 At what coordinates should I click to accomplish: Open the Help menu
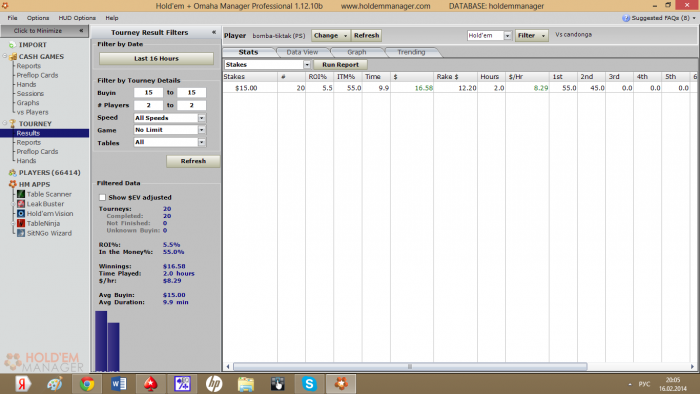click(x=112, y=18)
